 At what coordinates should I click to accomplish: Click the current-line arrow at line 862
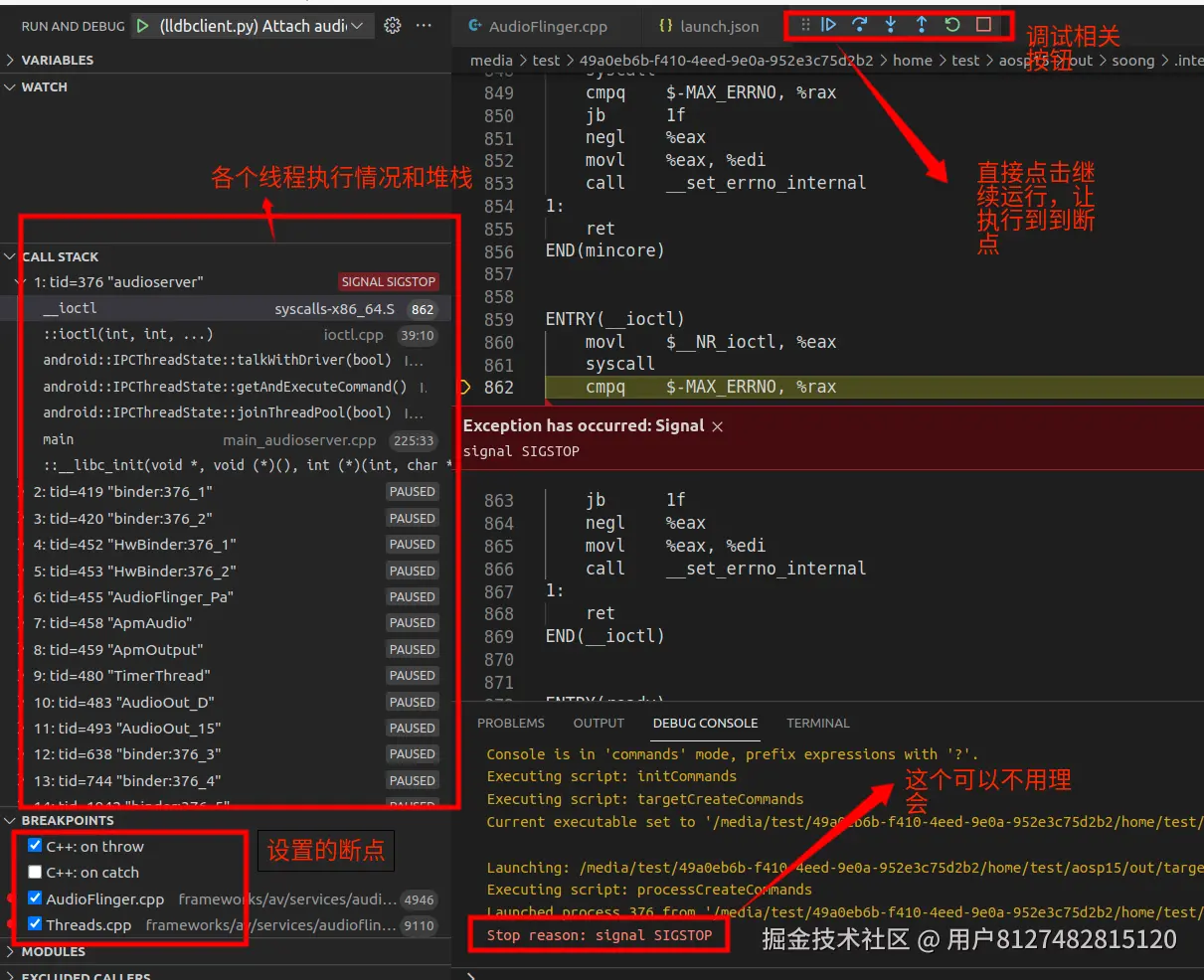[x=465, y=387]
